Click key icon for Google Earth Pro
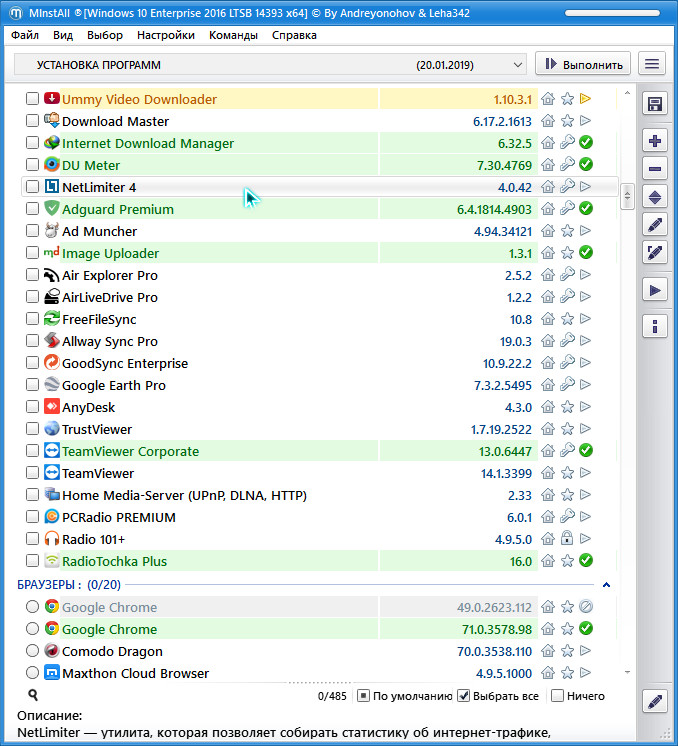This screenshot has width=678, height=746. pos(567,384)
